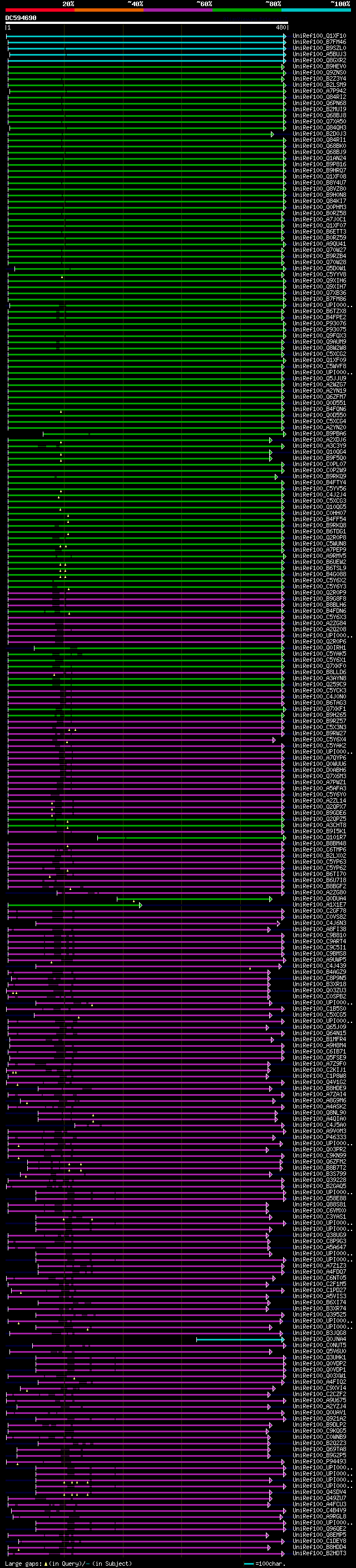
Task: Open hit UniRef100_Q8GXR2
Action: [x=319, y=60]
